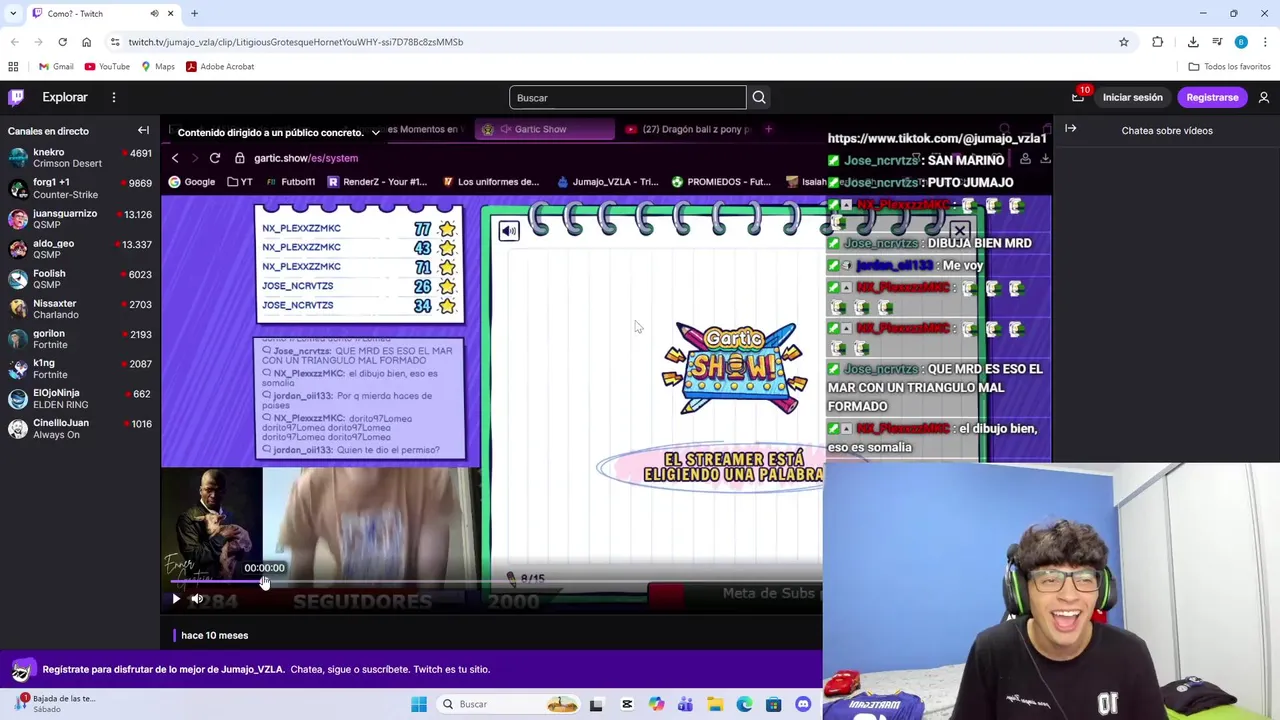
Task: Go to the browser home page
Action: point(86,42)
